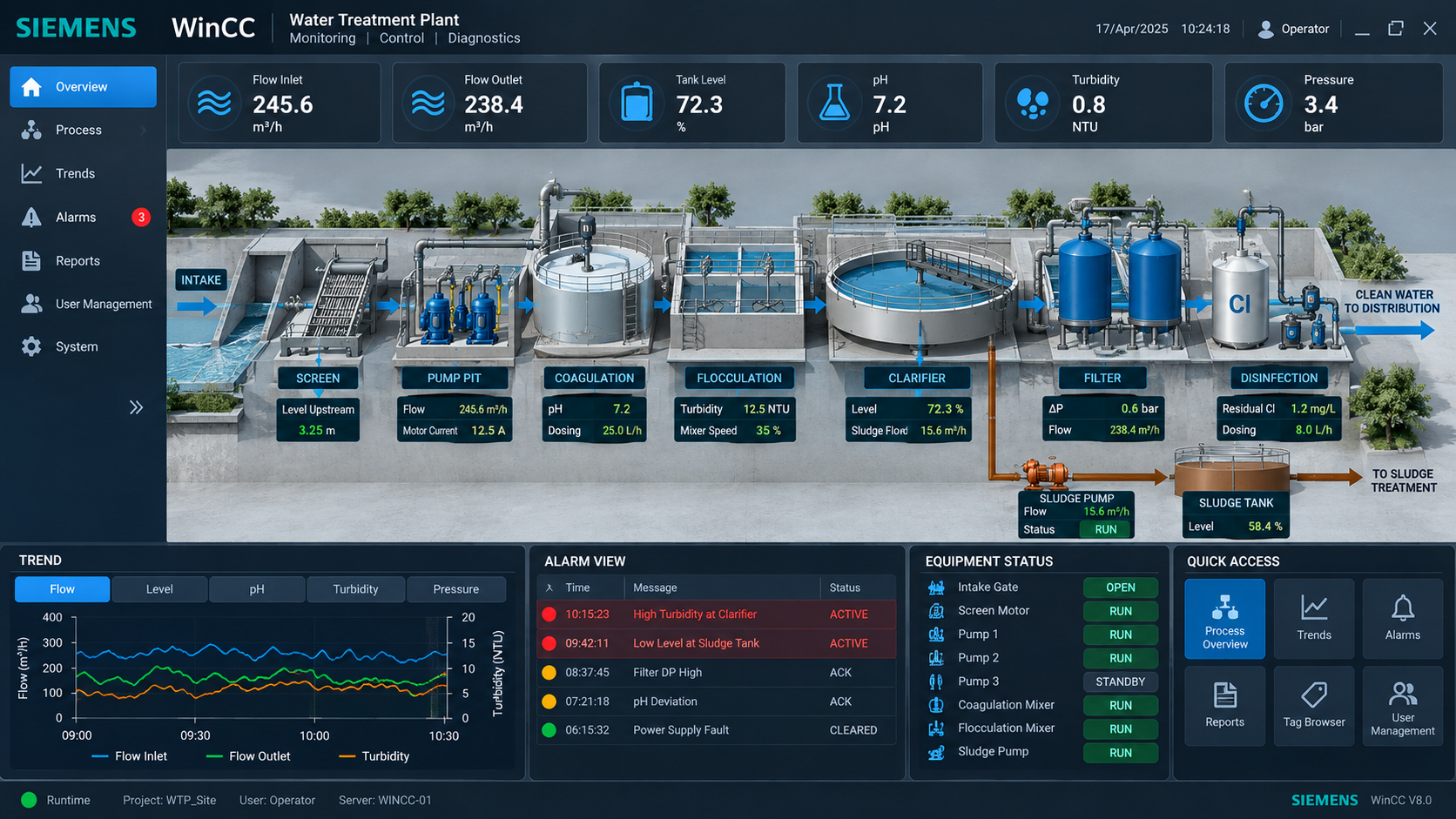
Task: Open User Management in the sidebar
Action: click(83, 304)
